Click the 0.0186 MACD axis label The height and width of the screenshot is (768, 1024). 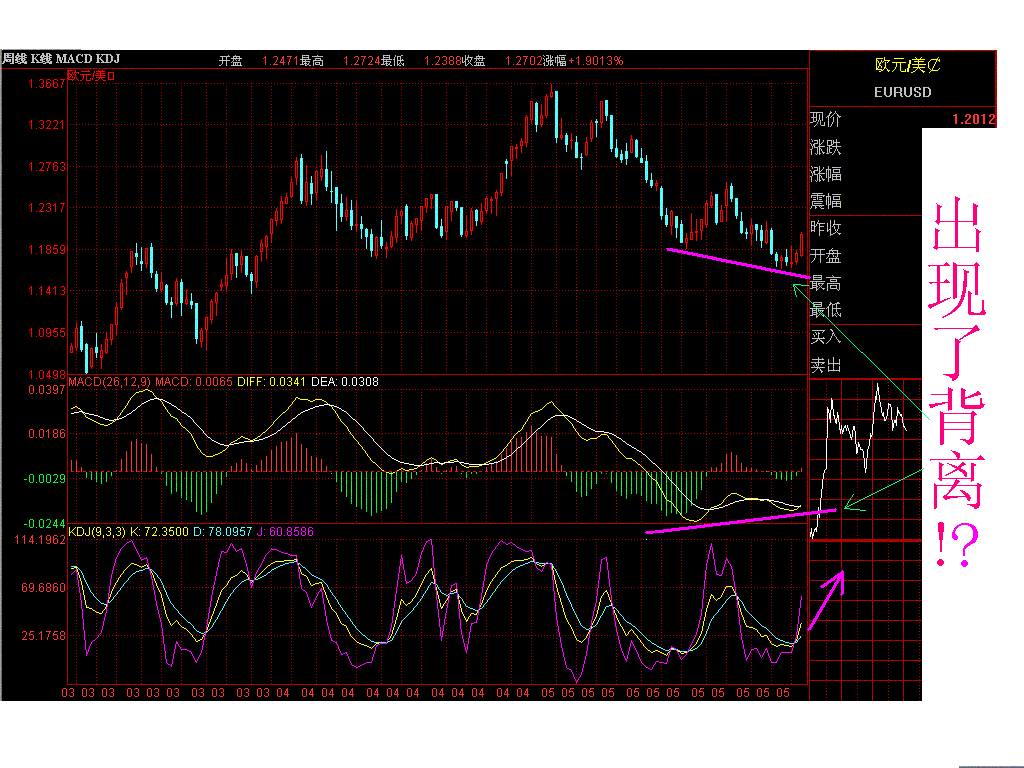(x=46, y=434)
